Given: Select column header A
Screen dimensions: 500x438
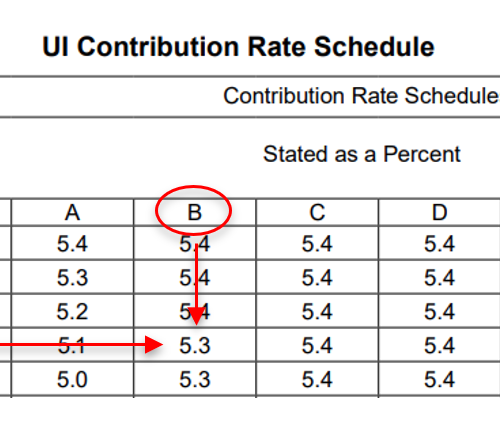Looking at the screenshot, I should [x=72, y=212].
